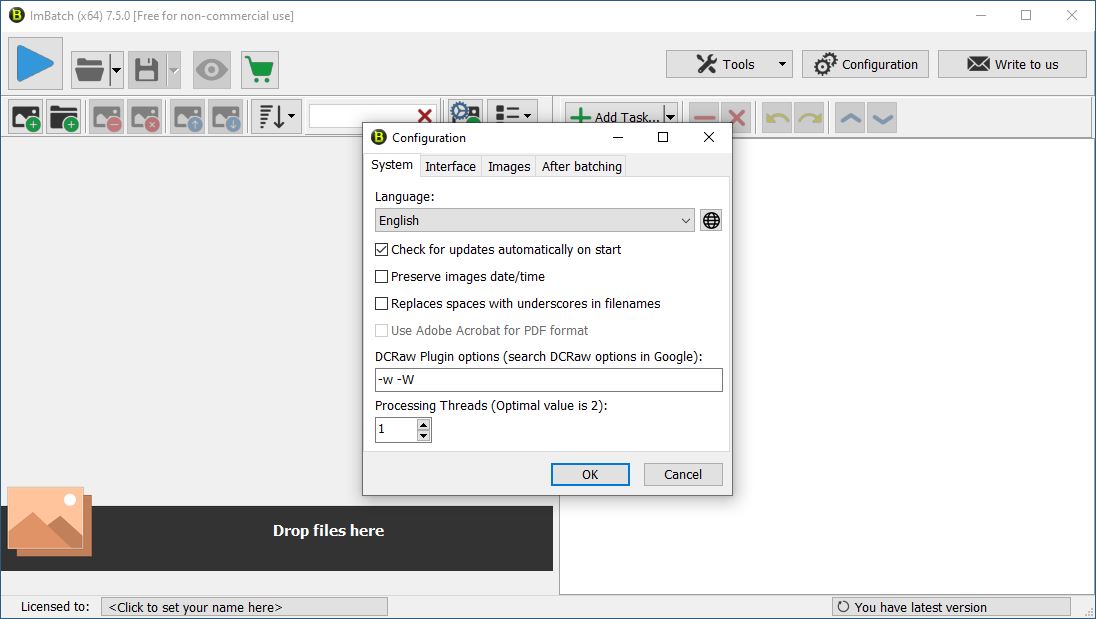This screenshot has width=1096, height=619.
Task: Expand the Tools dropdown arrow
Action: 783,64
